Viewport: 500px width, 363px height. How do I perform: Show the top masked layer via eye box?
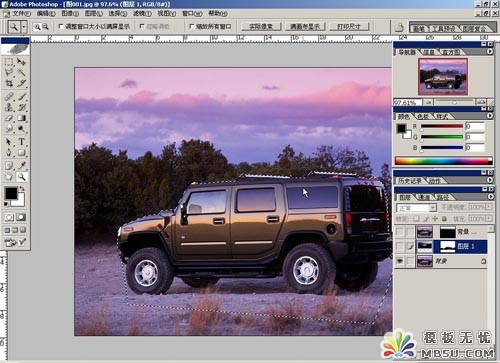[x=399, y=232]
